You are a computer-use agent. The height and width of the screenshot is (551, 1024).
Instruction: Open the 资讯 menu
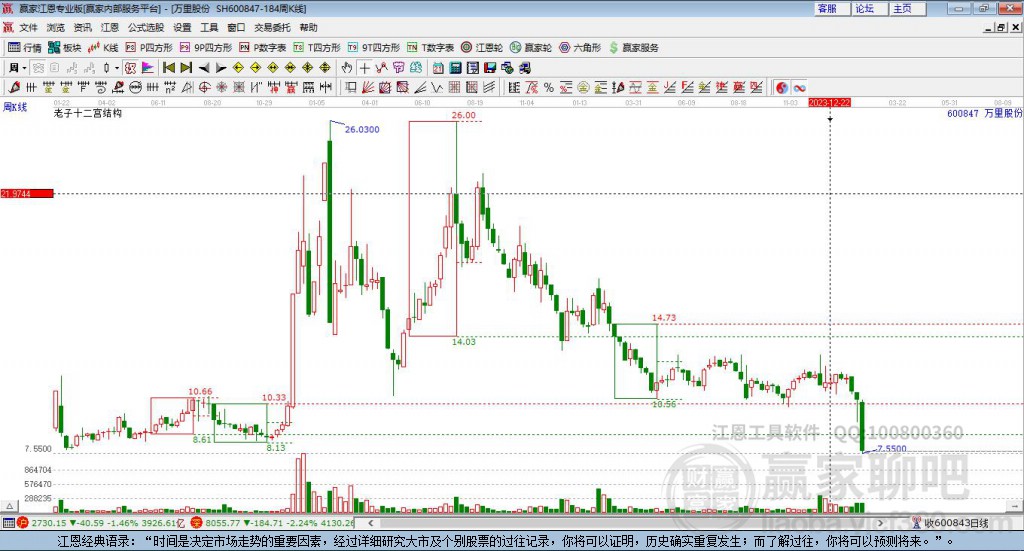click(82, 27)
